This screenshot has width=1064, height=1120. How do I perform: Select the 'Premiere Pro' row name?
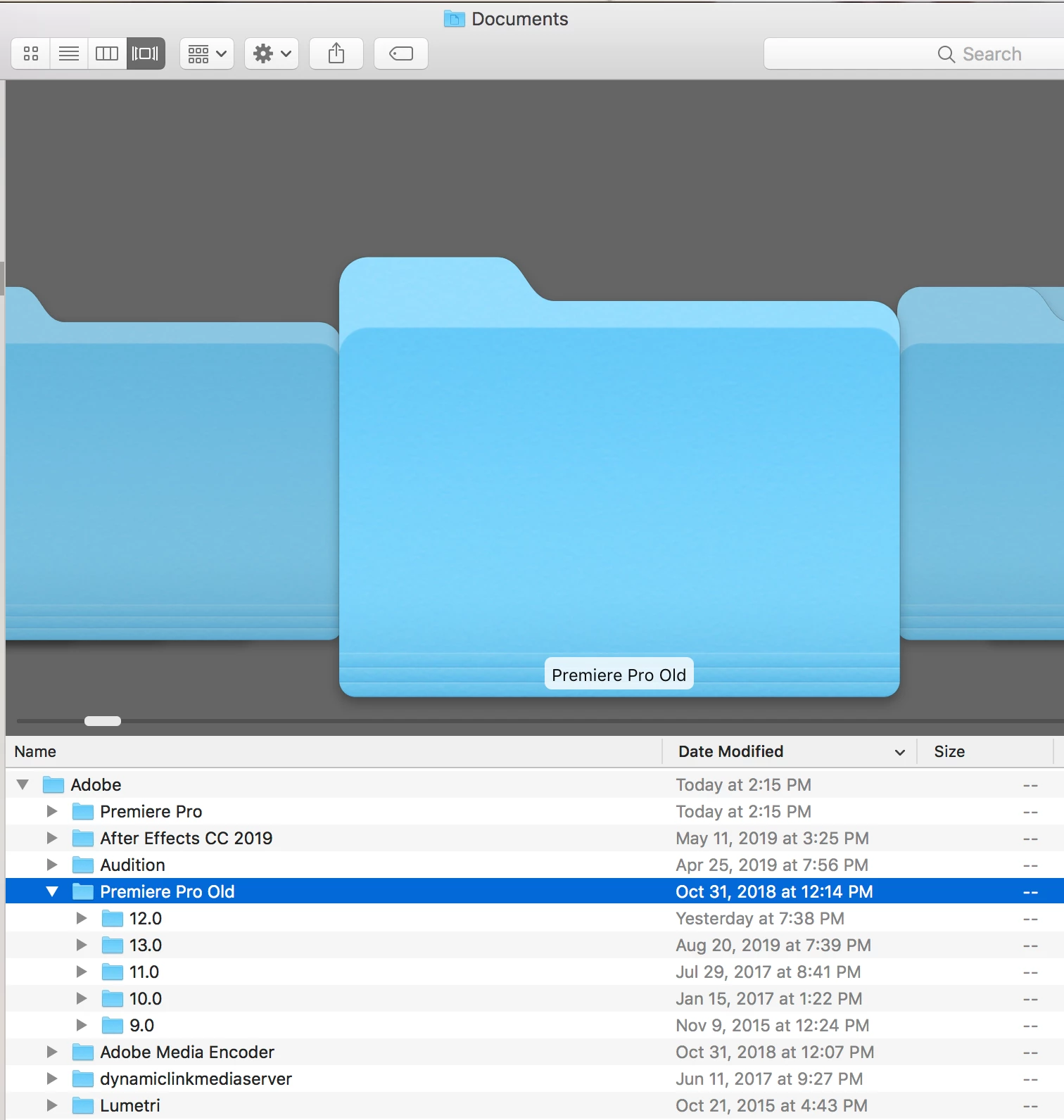click(x=151, y=811)
